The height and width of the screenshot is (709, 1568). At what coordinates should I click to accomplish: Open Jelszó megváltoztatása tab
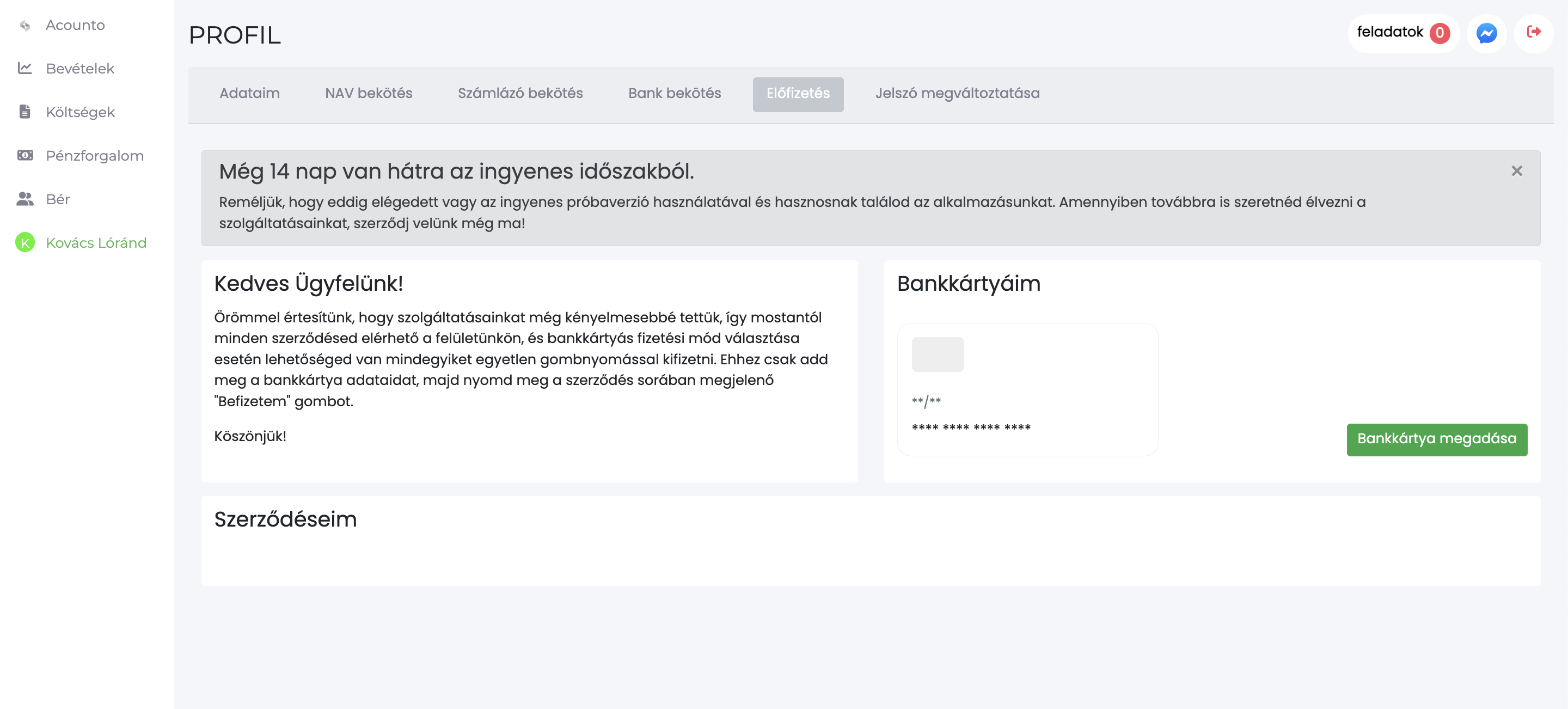pyautogui.click(x=957, y=94)
